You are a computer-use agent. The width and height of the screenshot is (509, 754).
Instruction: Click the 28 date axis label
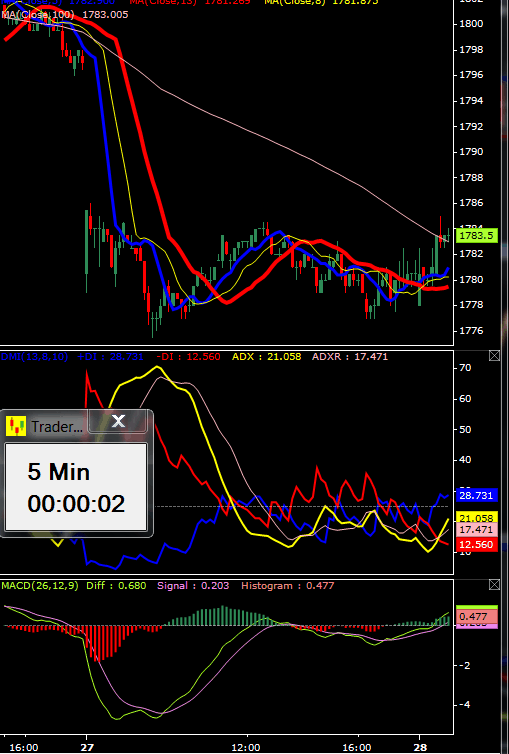pos(420,747)
